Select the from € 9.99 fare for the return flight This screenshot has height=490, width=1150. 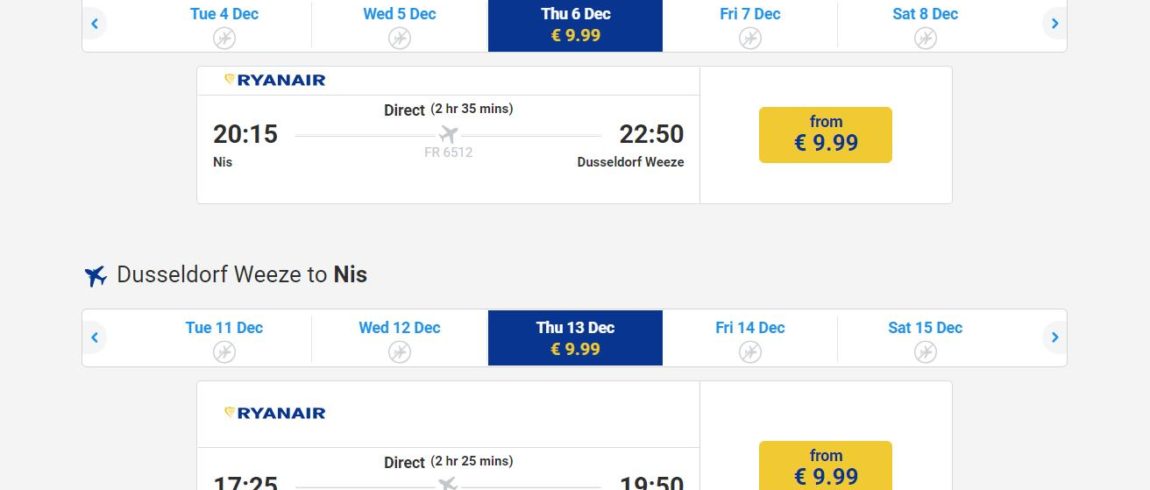point(826,466)
